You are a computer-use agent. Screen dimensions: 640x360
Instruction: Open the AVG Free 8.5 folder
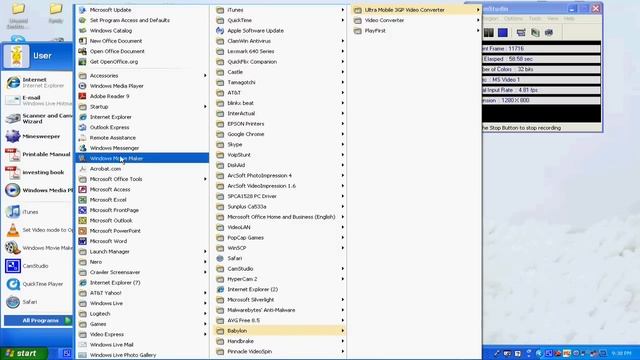click(x=280, y=320)
